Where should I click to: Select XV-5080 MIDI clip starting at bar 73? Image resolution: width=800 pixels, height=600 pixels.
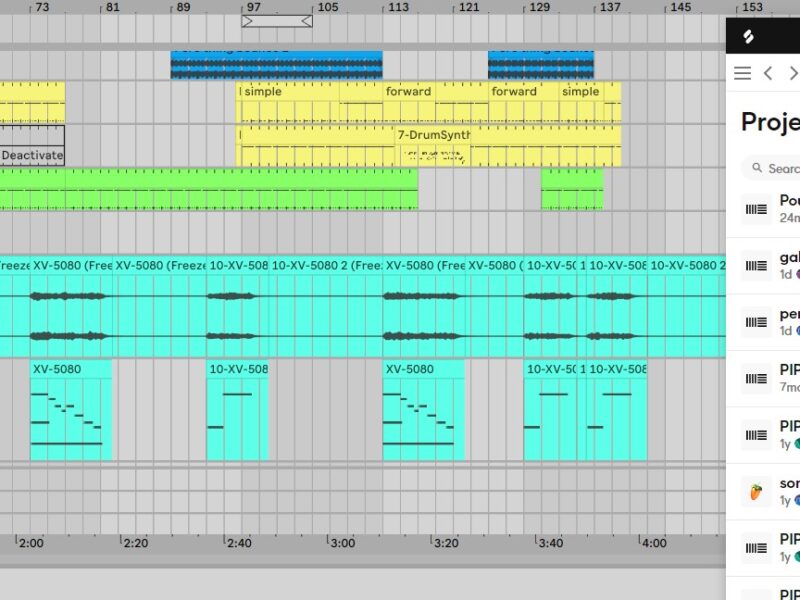coord(71,410)
